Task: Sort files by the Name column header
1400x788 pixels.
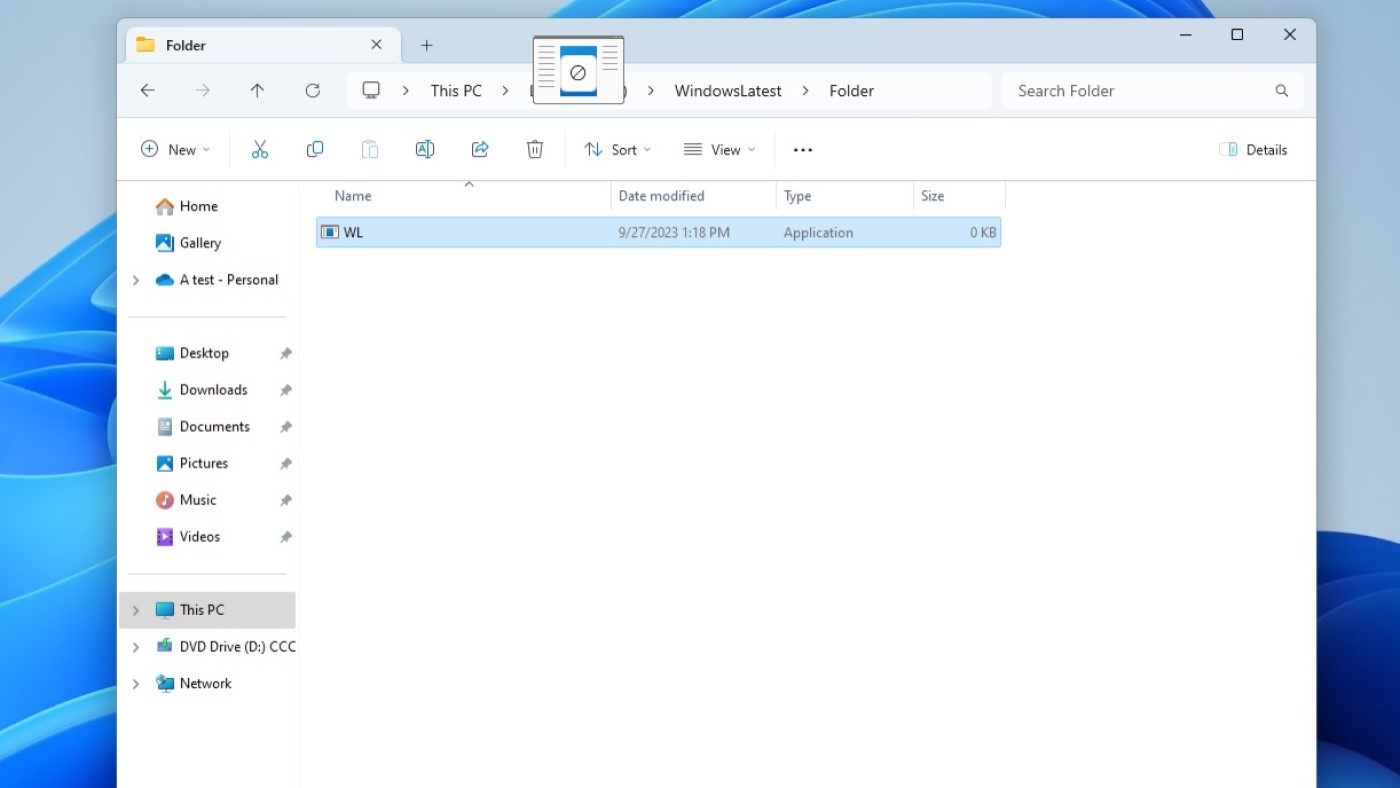Action: point(352,196)
